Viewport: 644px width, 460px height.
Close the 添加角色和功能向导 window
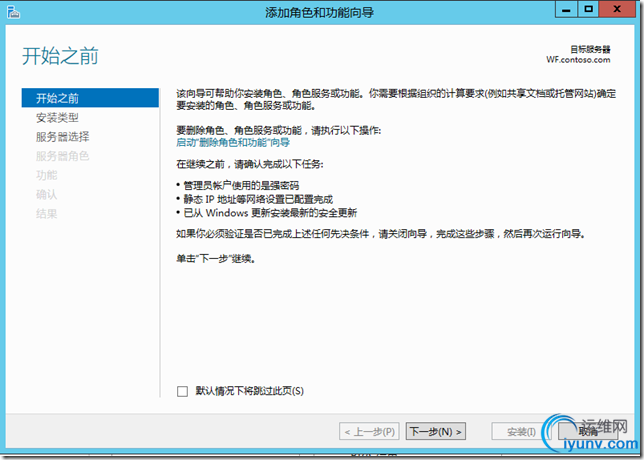tap(617, 9)
